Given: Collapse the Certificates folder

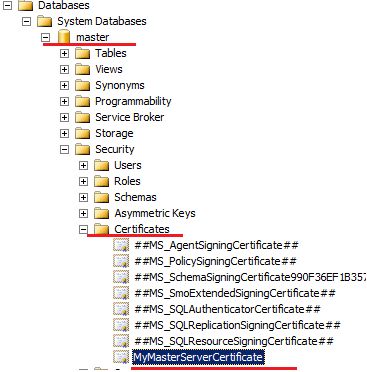Looking at the screenshot, I should 83,229.
